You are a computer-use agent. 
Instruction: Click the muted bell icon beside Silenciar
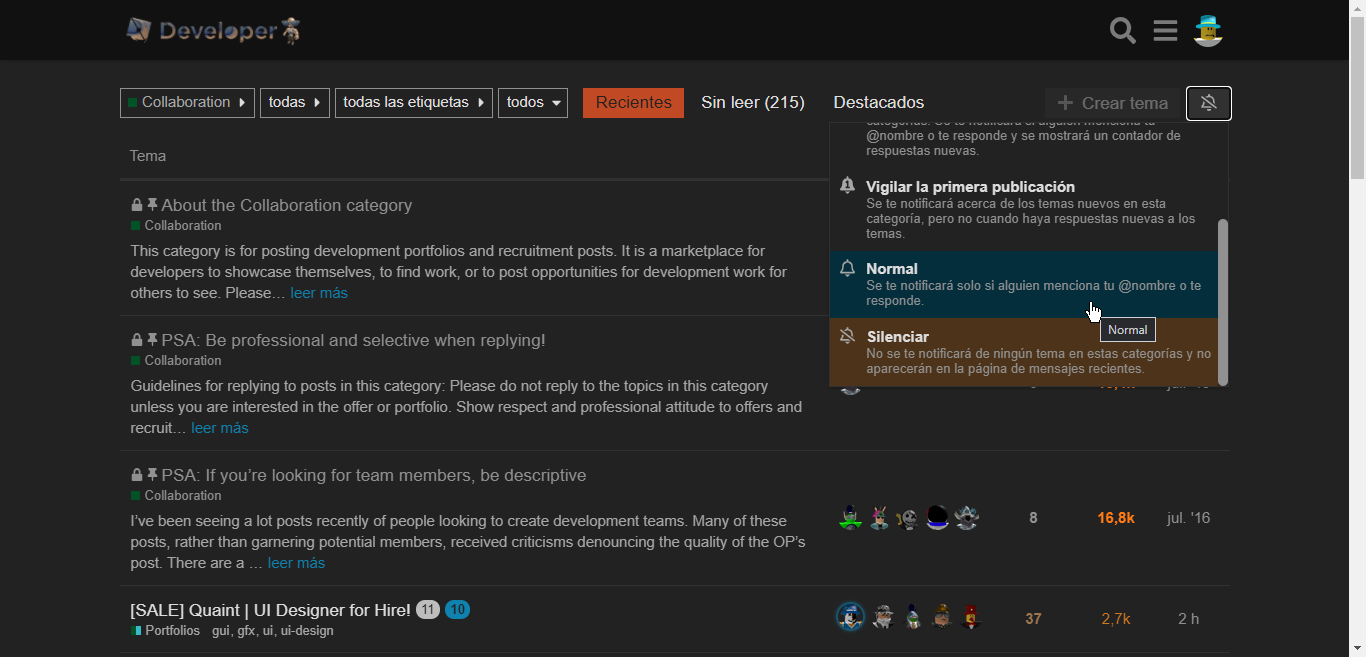tap(848, 337)
